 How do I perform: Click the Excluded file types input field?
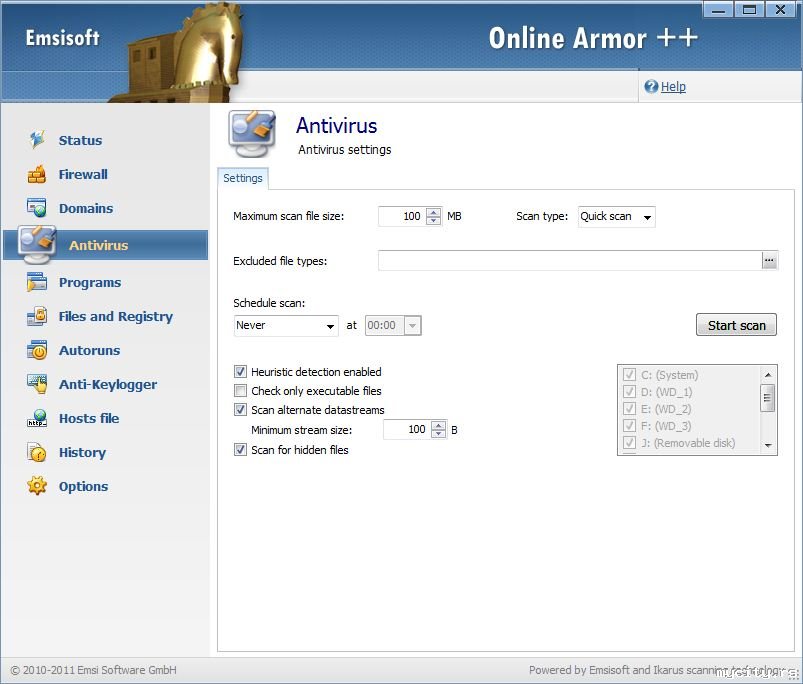tap(569, 261)
